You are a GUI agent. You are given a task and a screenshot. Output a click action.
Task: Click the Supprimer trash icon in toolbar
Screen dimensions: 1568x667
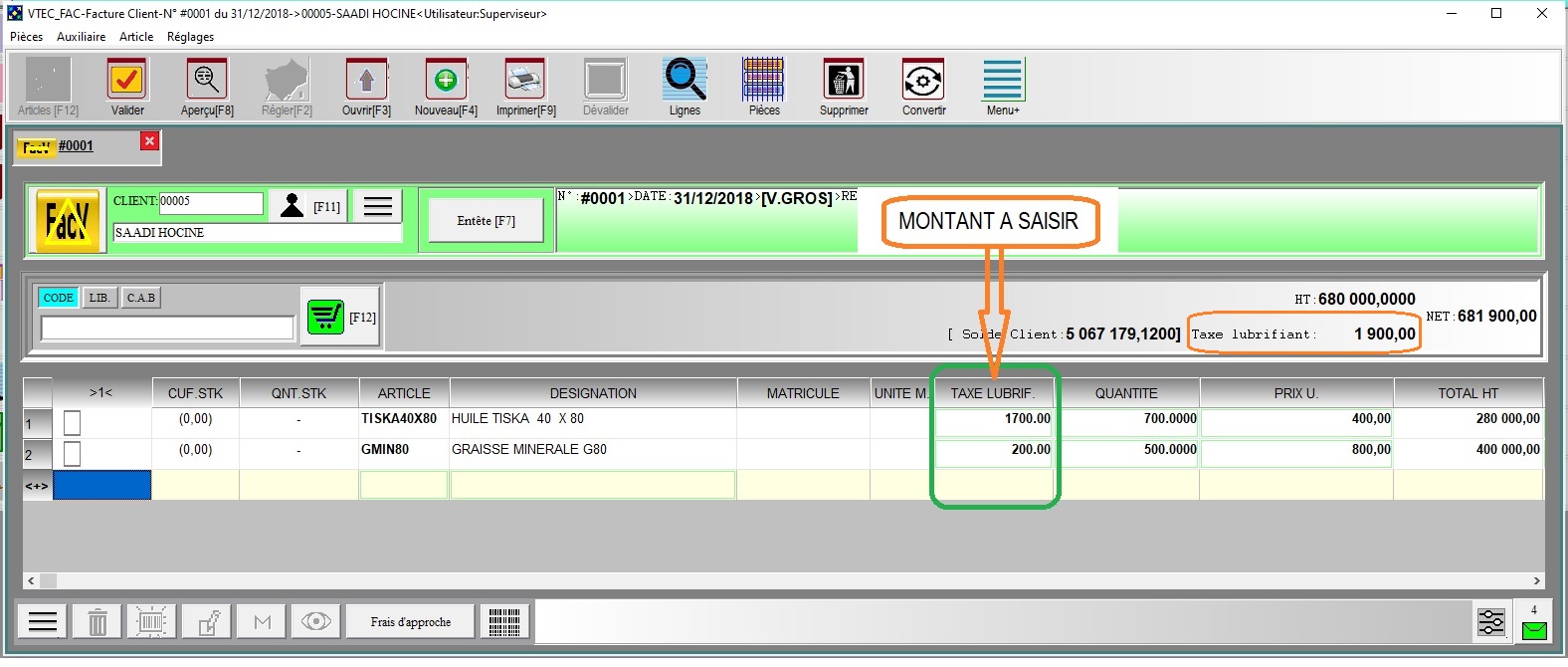pos(844,81)
